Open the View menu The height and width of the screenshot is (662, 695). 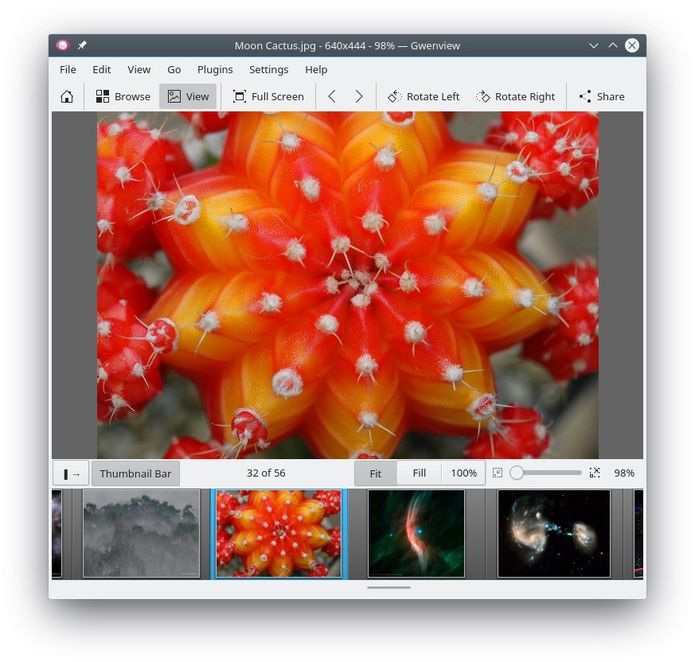click(139, 70)
